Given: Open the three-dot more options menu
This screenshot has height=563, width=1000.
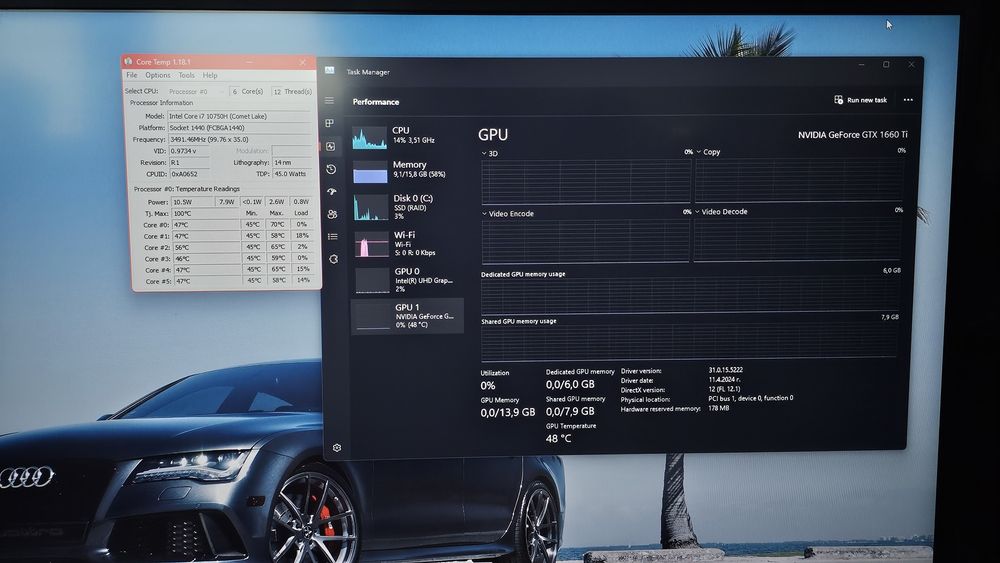Looking at the screenshot, I should pyautogui.click(x=908, y=100).
